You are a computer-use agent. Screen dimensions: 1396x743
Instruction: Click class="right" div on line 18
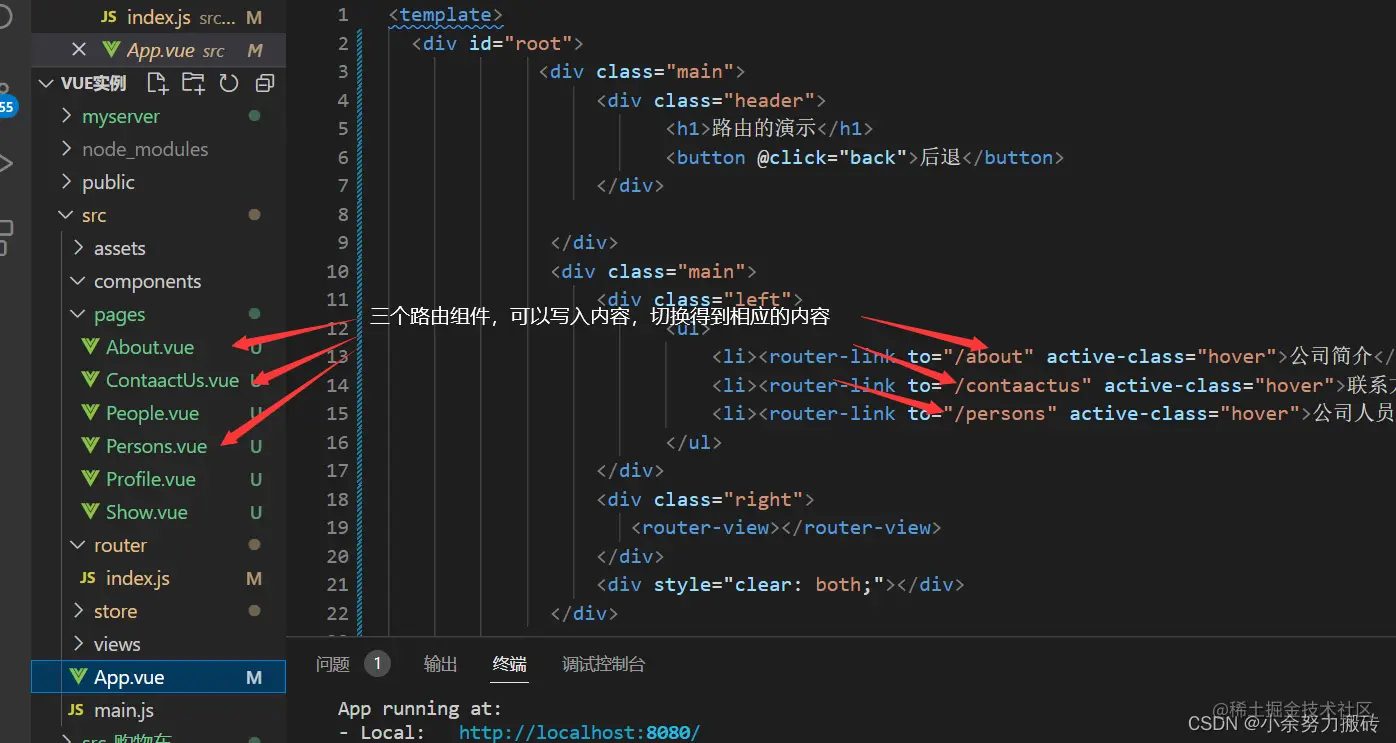[705, 499]
